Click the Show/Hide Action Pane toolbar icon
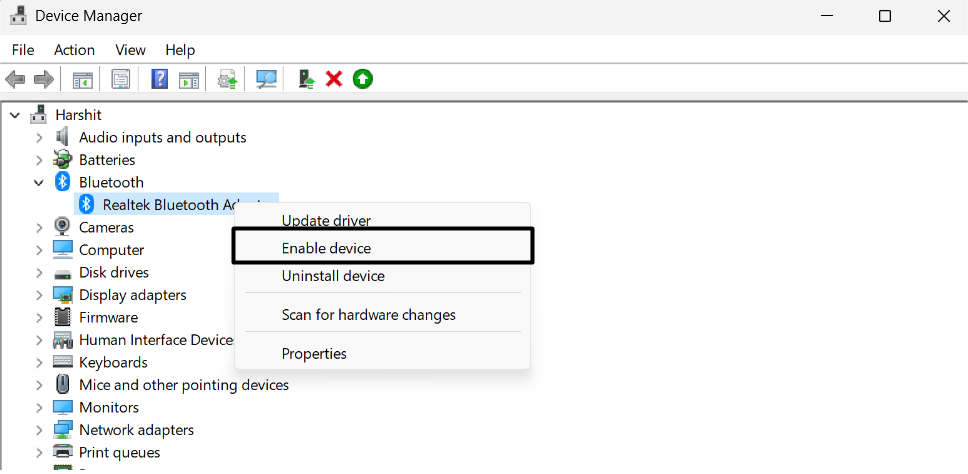The image size is (968, 474). [x=189, y=79]
